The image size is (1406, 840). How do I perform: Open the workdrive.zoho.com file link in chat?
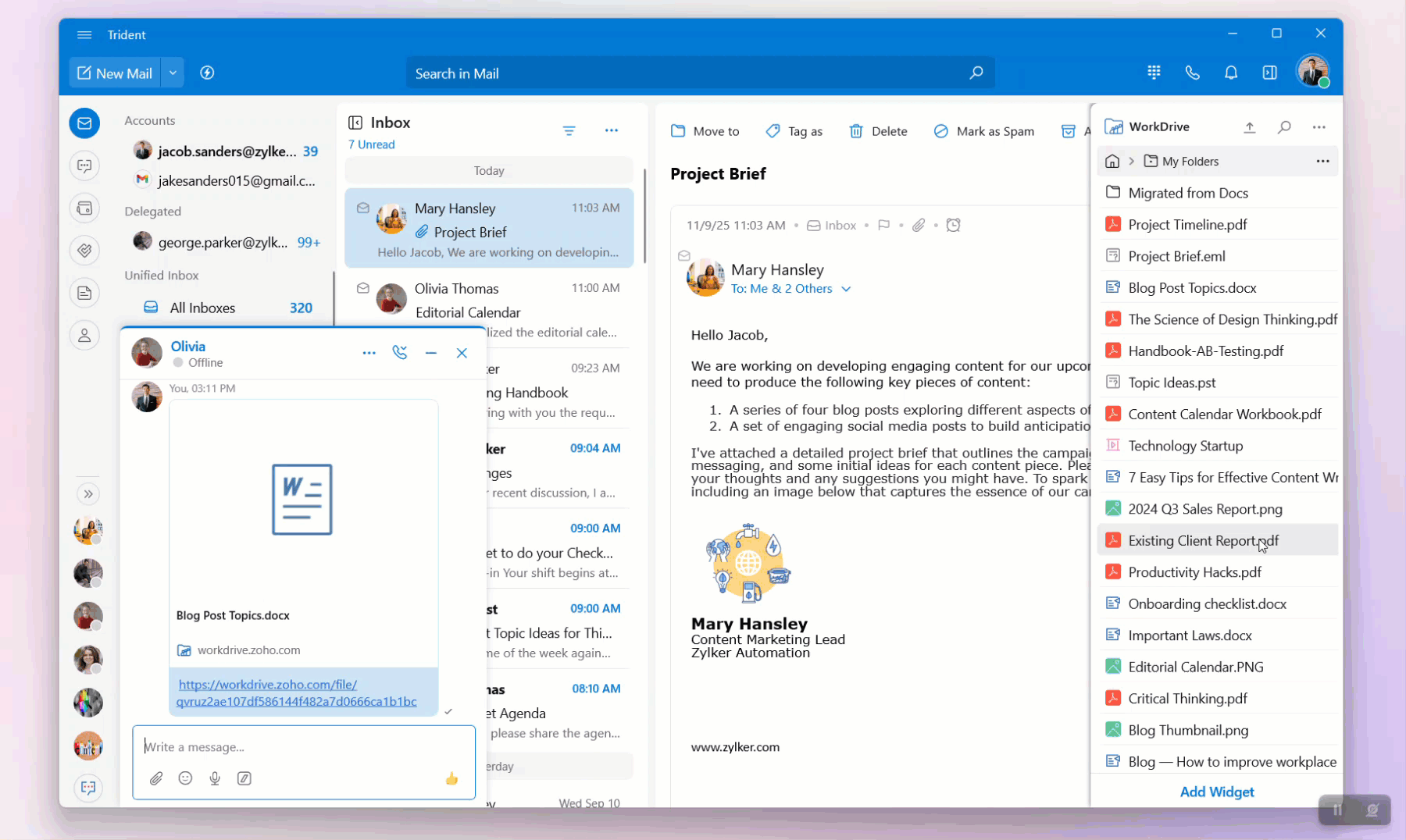tap(297, 692)
